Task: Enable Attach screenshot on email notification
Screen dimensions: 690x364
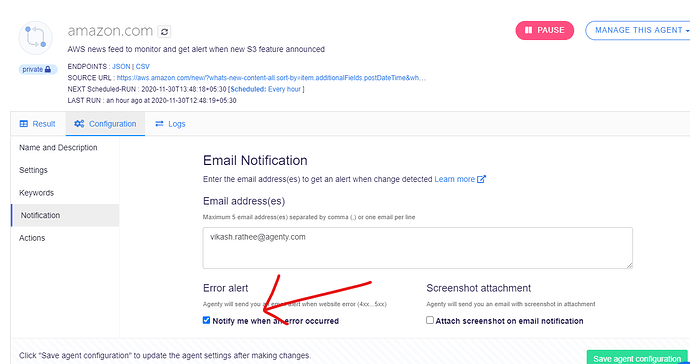Action: coord(430,320)
